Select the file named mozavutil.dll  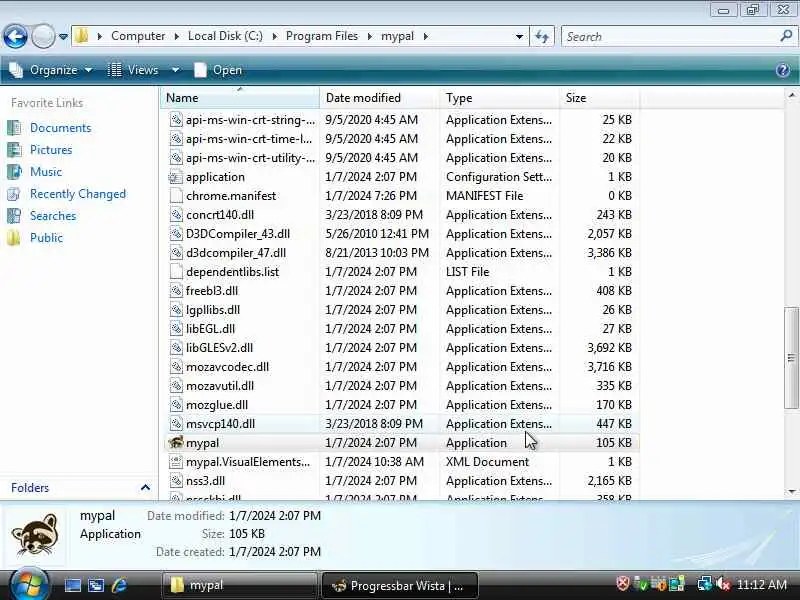pos(220,386)
